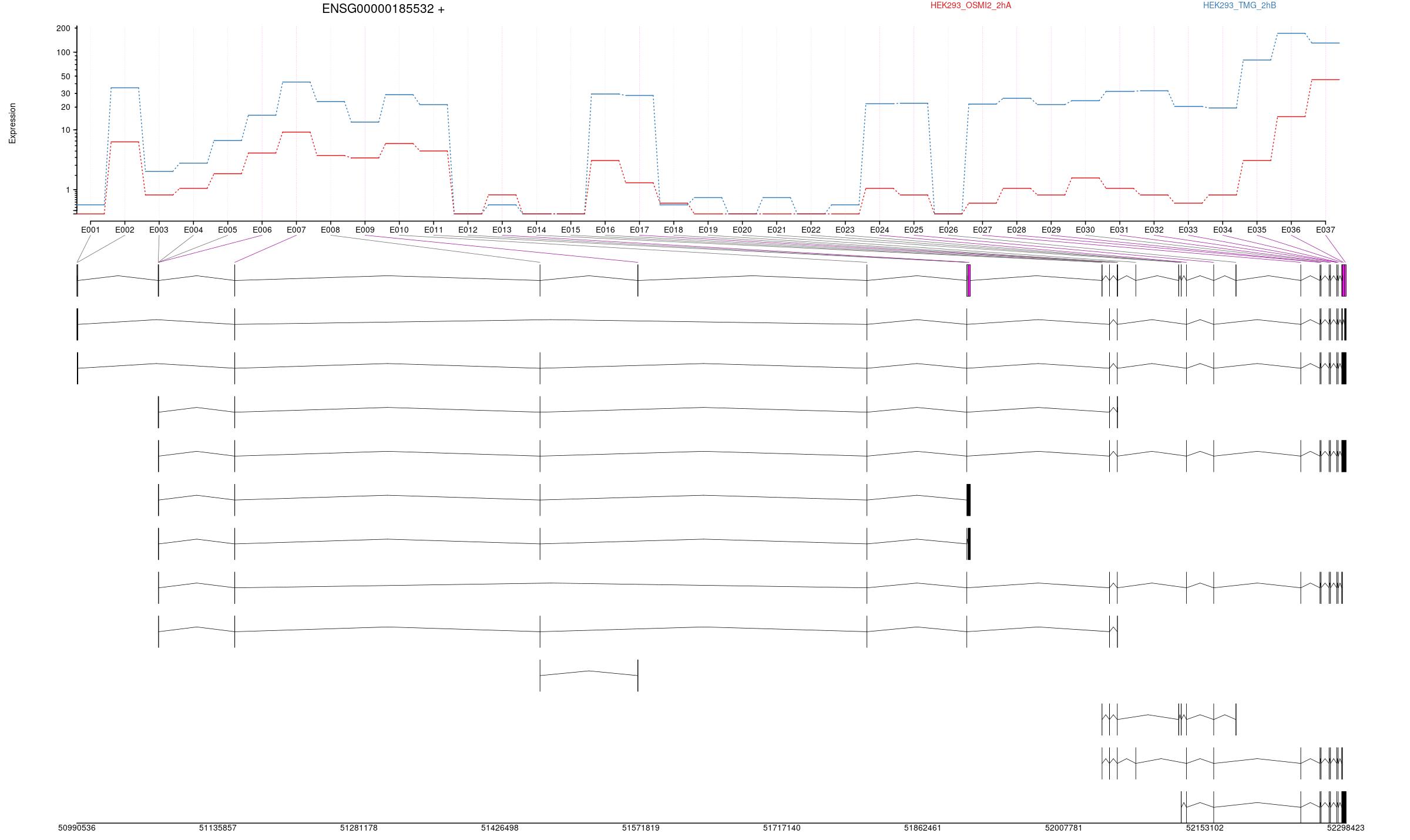Click genomic coordinate 51862461
The image size is (1410, 840).
(x=922, y=828)
